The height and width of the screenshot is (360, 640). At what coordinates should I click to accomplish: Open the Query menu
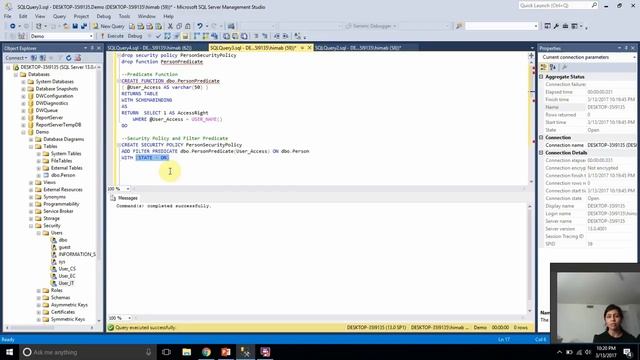pos(59,16)
